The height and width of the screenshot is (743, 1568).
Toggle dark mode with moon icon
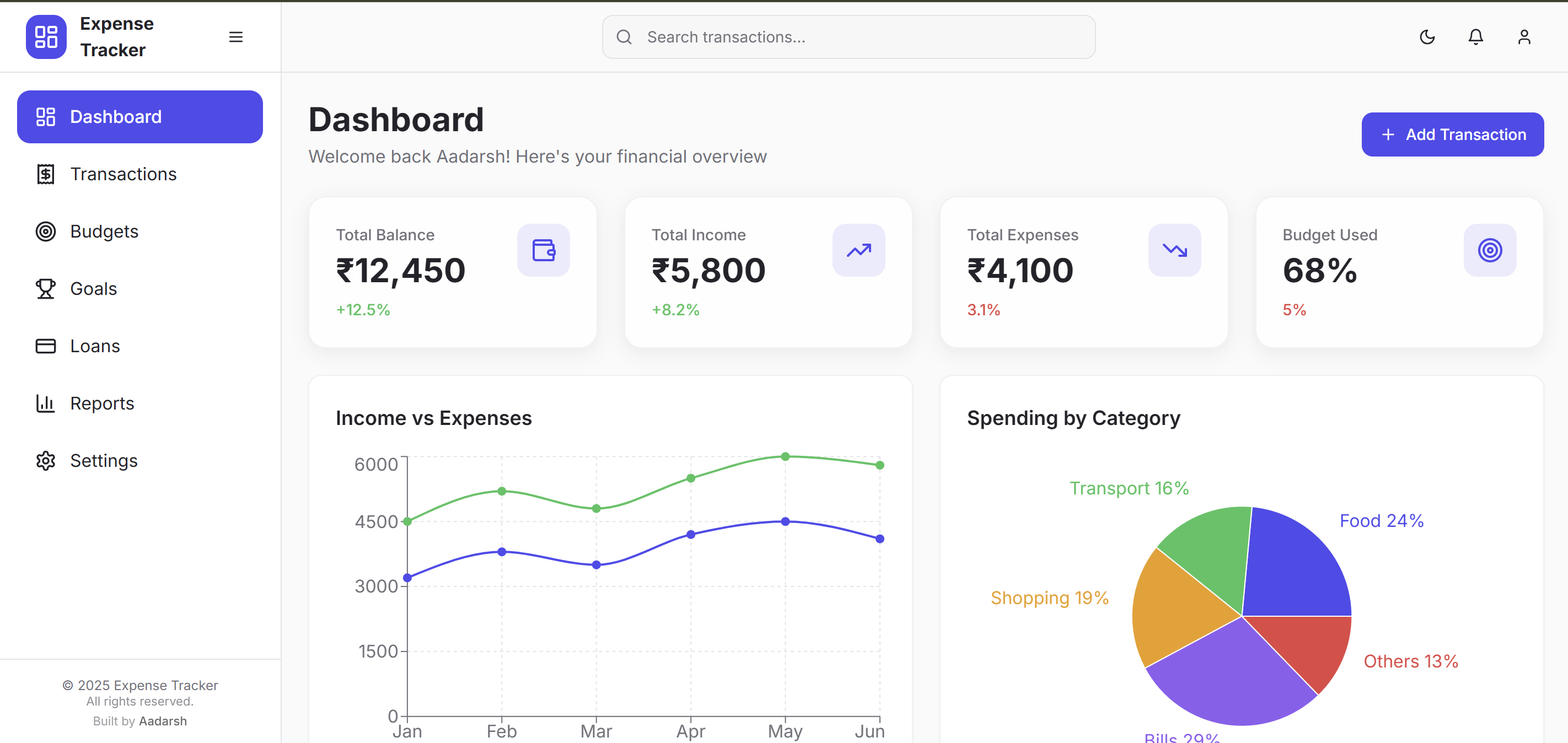click(1427, 37)
